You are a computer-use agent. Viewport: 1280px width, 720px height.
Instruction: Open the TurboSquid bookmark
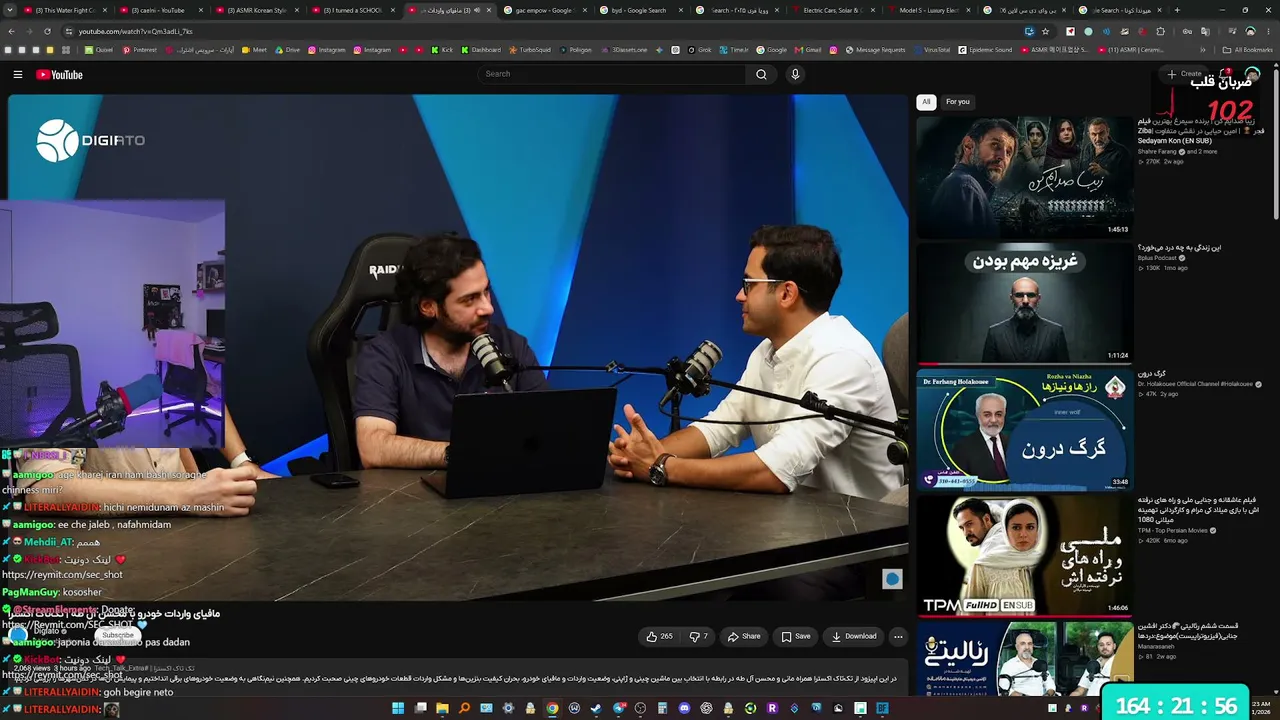(x=529, y=50)
